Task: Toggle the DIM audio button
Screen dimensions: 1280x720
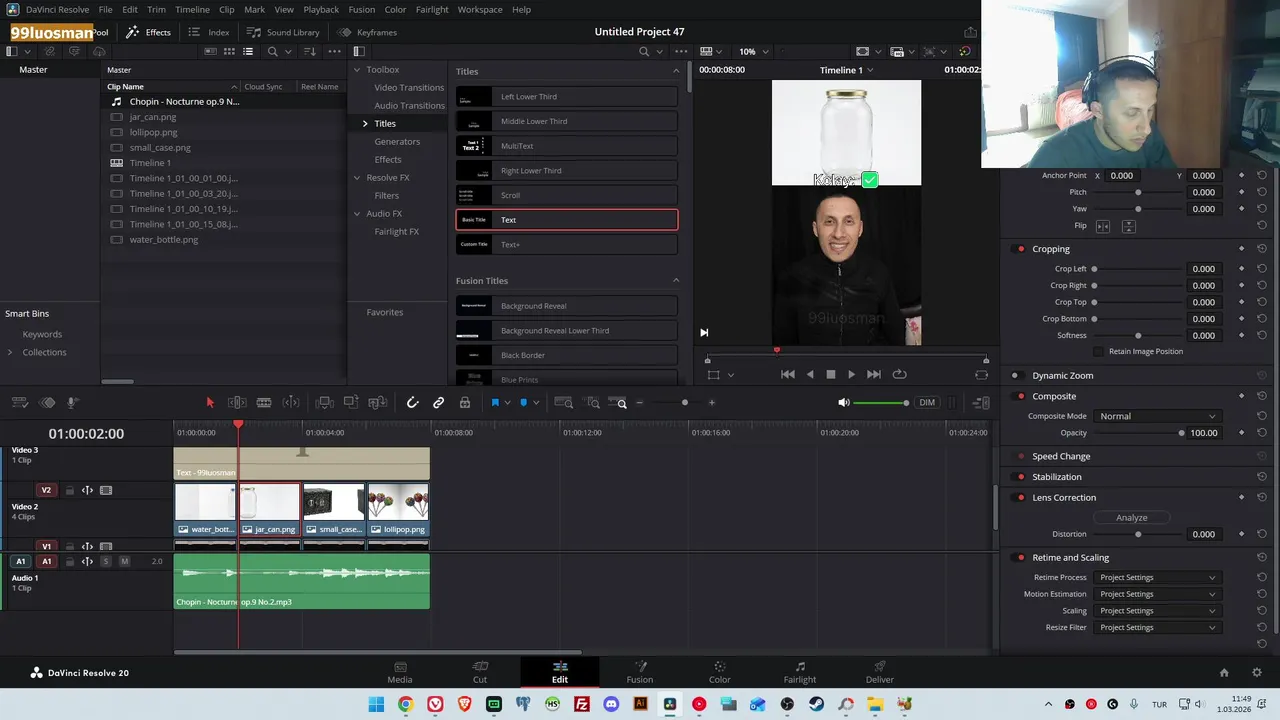Action: (927, 402)
